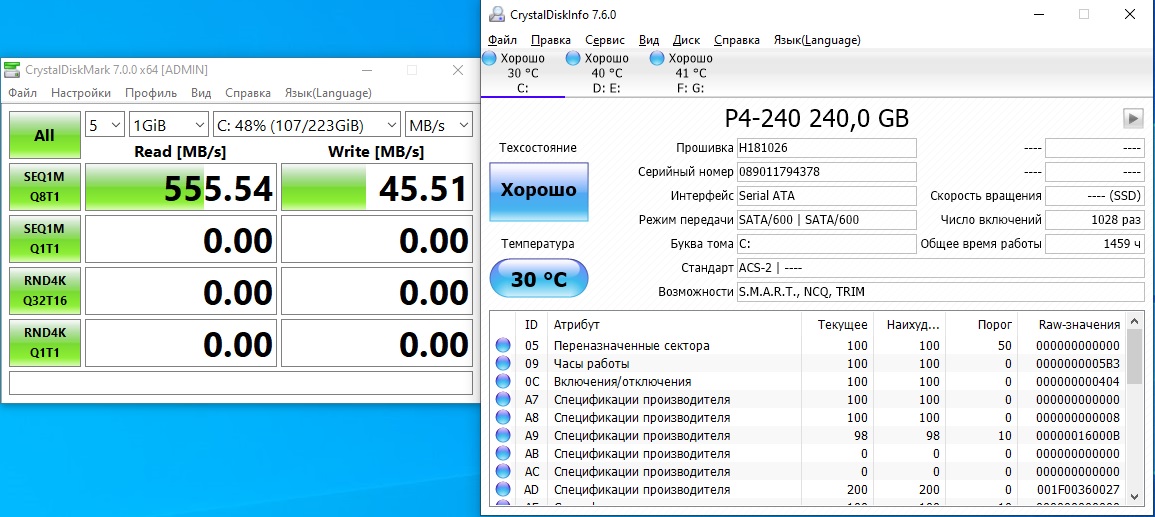Open Правка menu in CrystalDiskInfo
The height and width of the screenshot is (517, 1155).
click(551, 40)
